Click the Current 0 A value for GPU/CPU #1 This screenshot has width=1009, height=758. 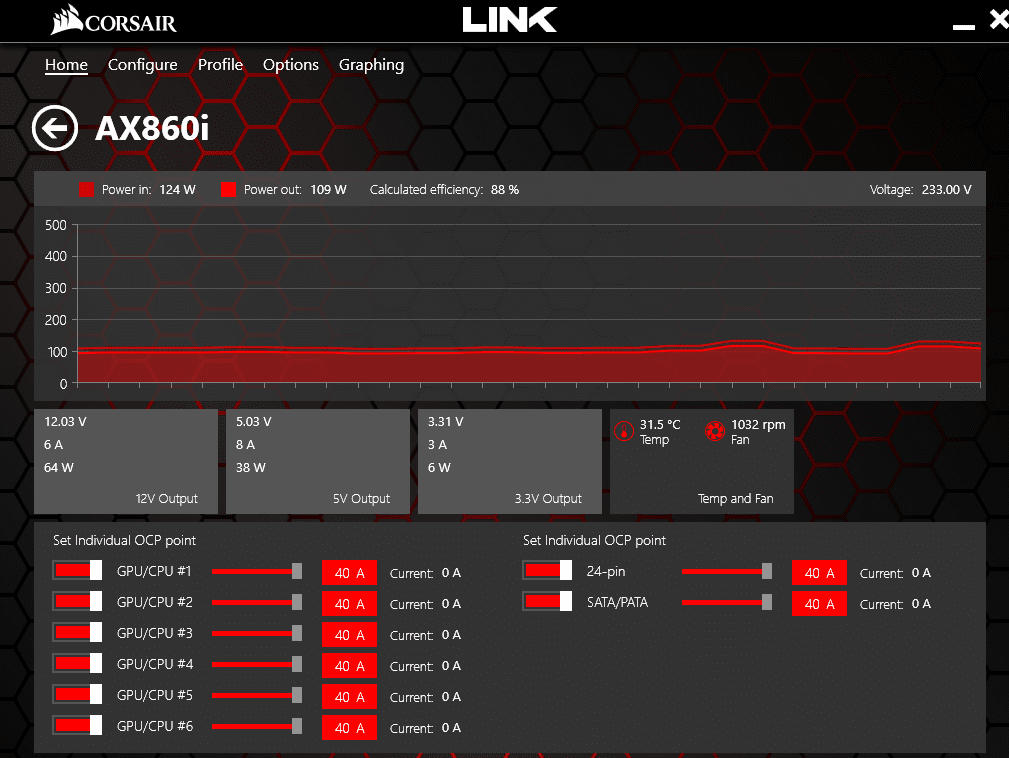tap(451, 573)
